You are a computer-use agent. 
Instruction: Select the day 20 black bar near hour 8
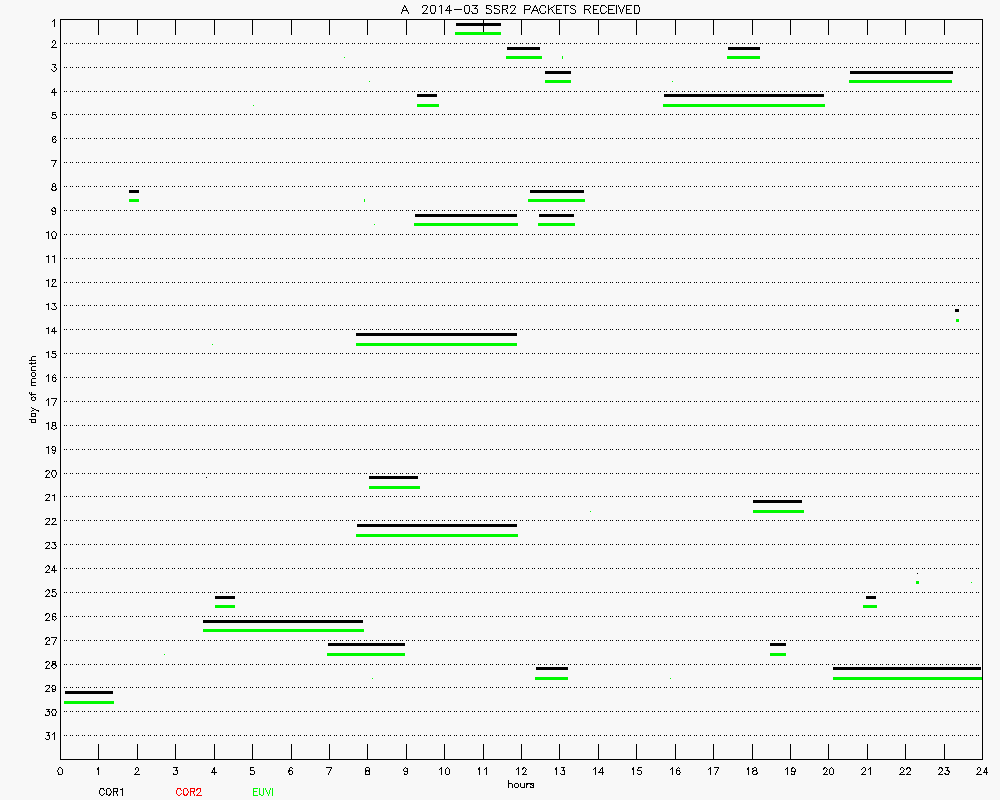(x=393, y=478)
